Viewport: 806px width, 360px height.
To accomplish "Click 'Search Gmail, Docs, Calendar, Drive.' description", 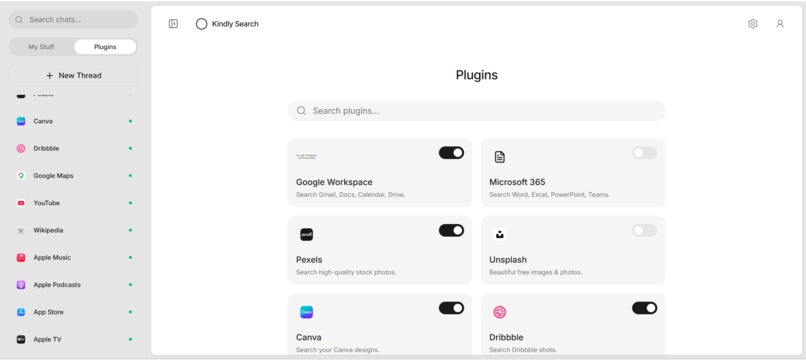I will pos(351,195).
